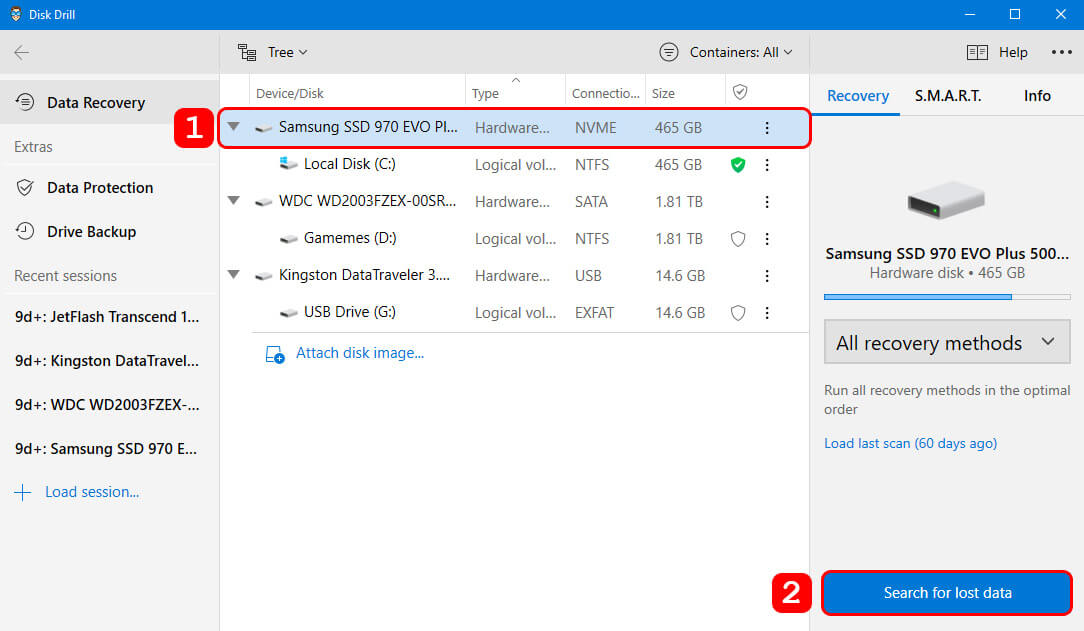Open options menu for Gamemes (D:) row
Screen dimensions: 1084x631
pos(767,238)
